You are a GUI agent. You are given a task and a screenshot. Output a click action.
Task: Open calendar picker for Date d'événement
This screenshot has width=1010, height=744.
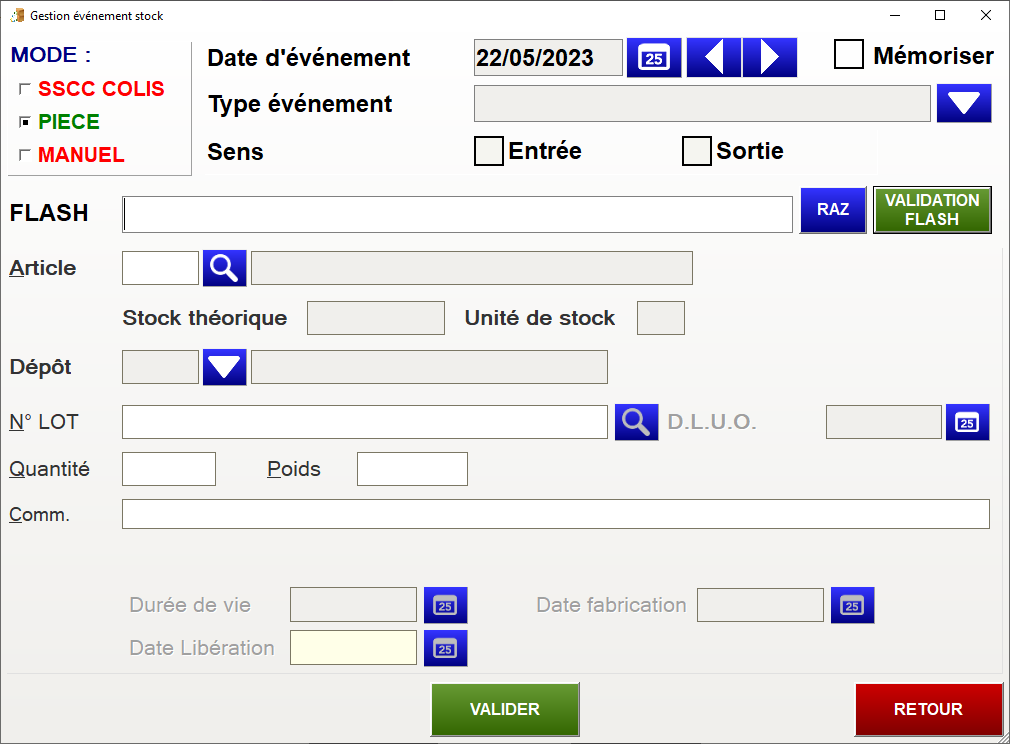coord(654,58)
